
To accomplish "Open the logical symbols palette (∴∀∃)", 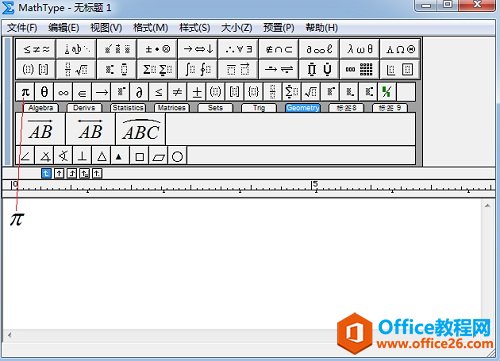I will 238,49.
